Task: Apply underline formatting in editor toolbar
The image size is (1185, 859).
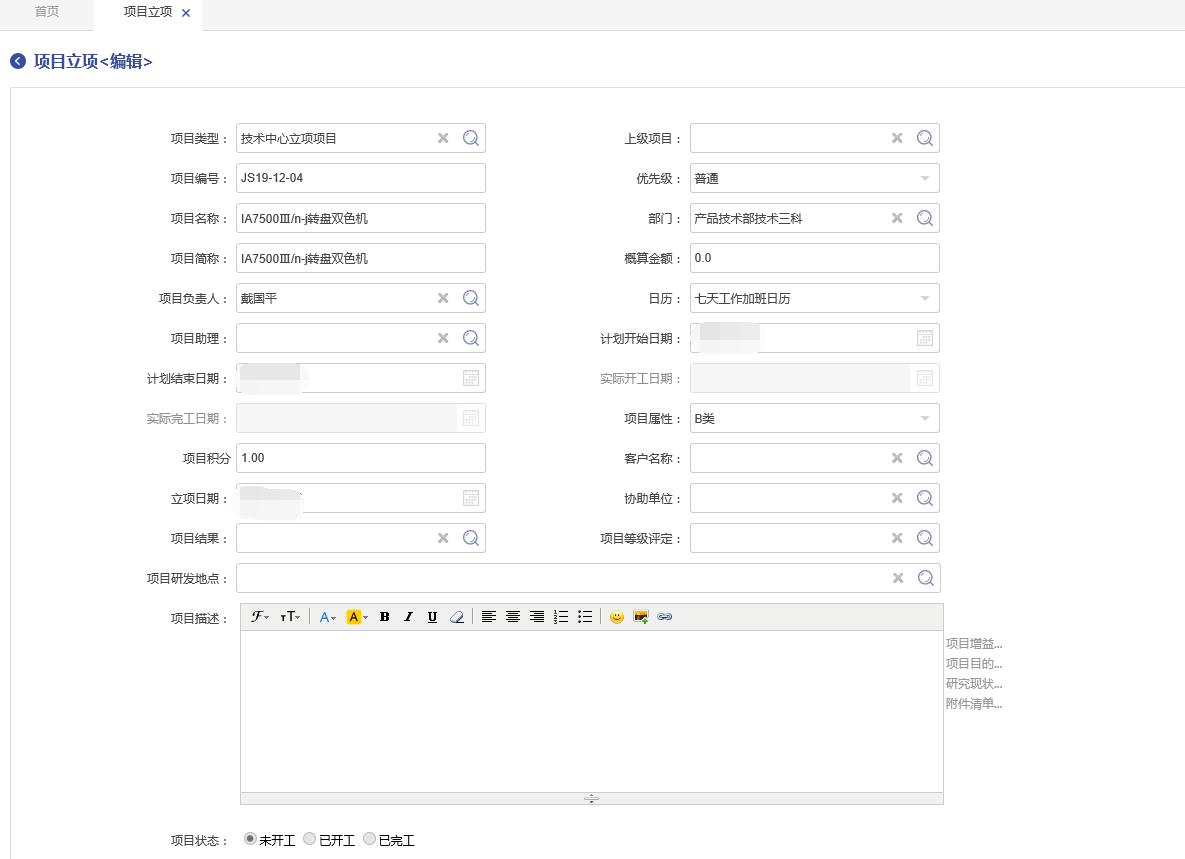Action: 432,617
